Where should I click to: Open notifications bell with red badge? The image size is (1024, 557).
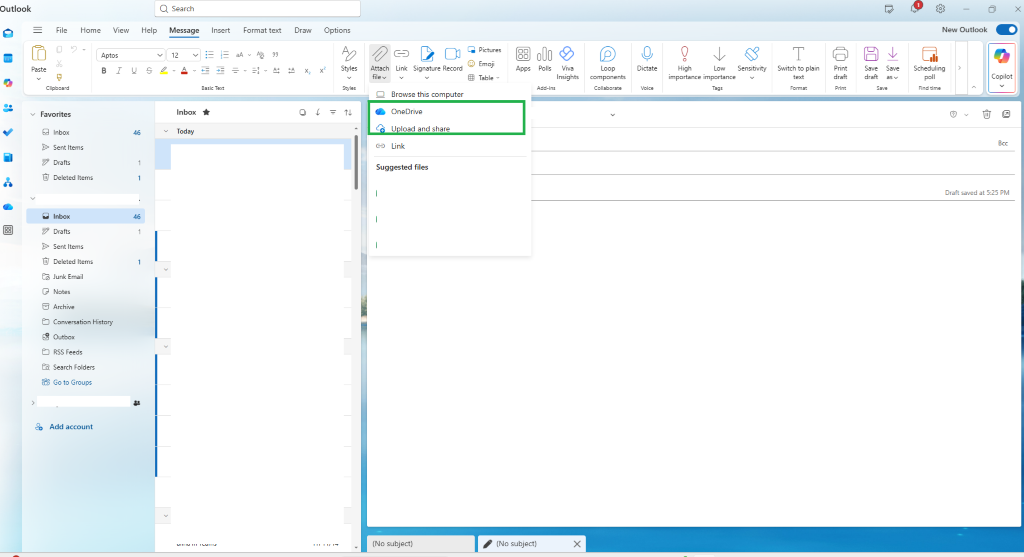(x=915, y=8)
